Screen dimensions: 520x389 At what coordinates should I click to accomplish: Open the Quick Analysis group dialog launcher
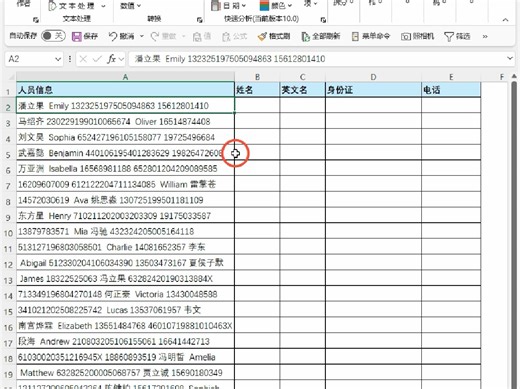click(x=323, y=20)
